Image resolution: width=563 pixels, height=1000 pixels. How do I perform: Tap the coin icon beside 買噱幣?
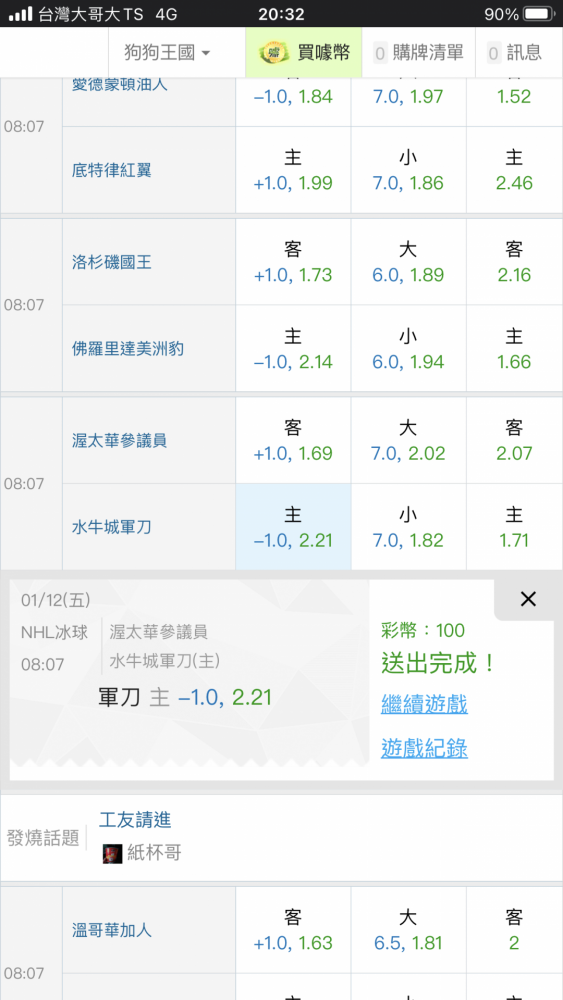tap(274, 52)
